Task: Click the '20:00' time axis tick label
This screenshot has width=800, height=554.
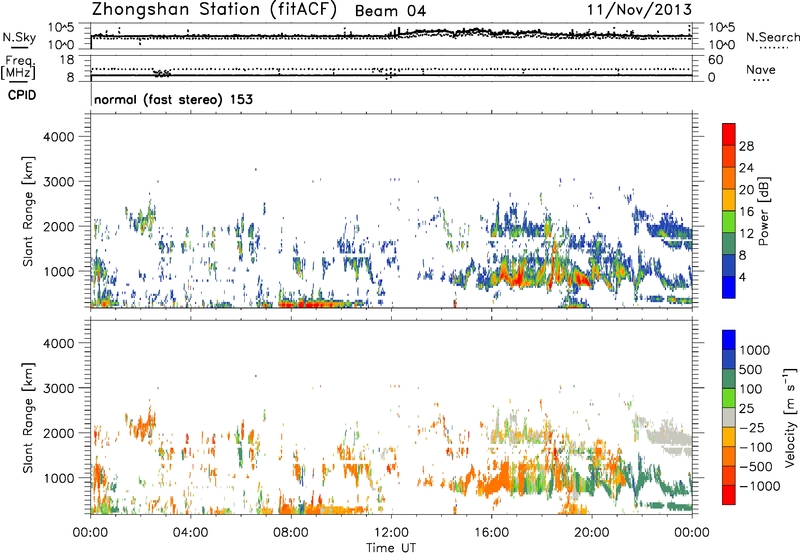Action: pos(592,533)
